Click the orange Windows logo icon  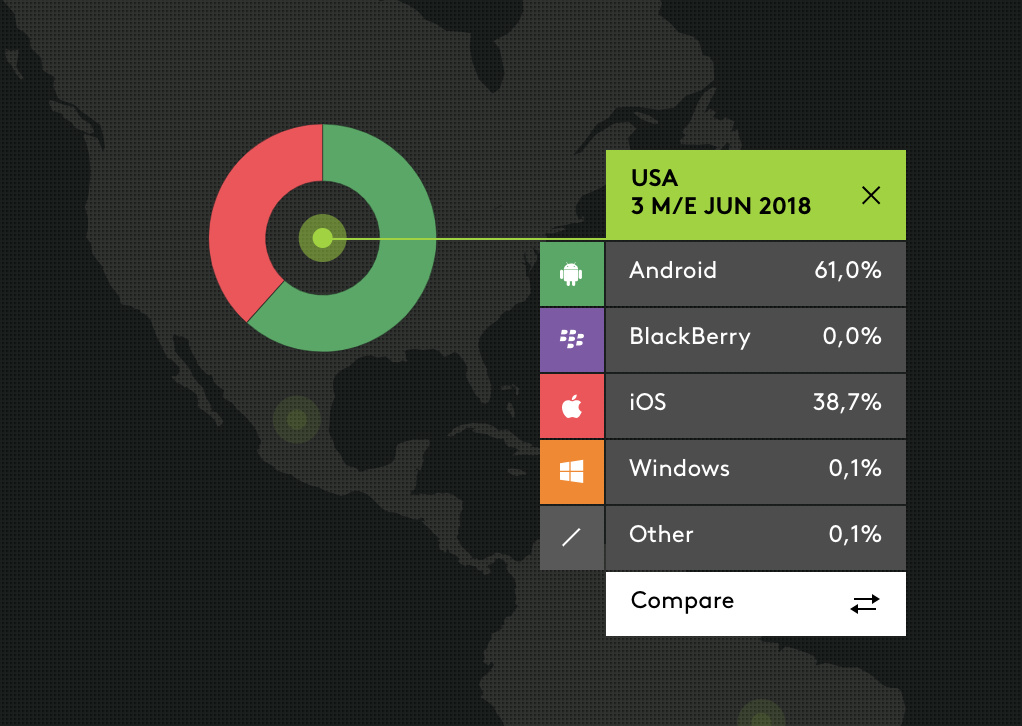572,471
